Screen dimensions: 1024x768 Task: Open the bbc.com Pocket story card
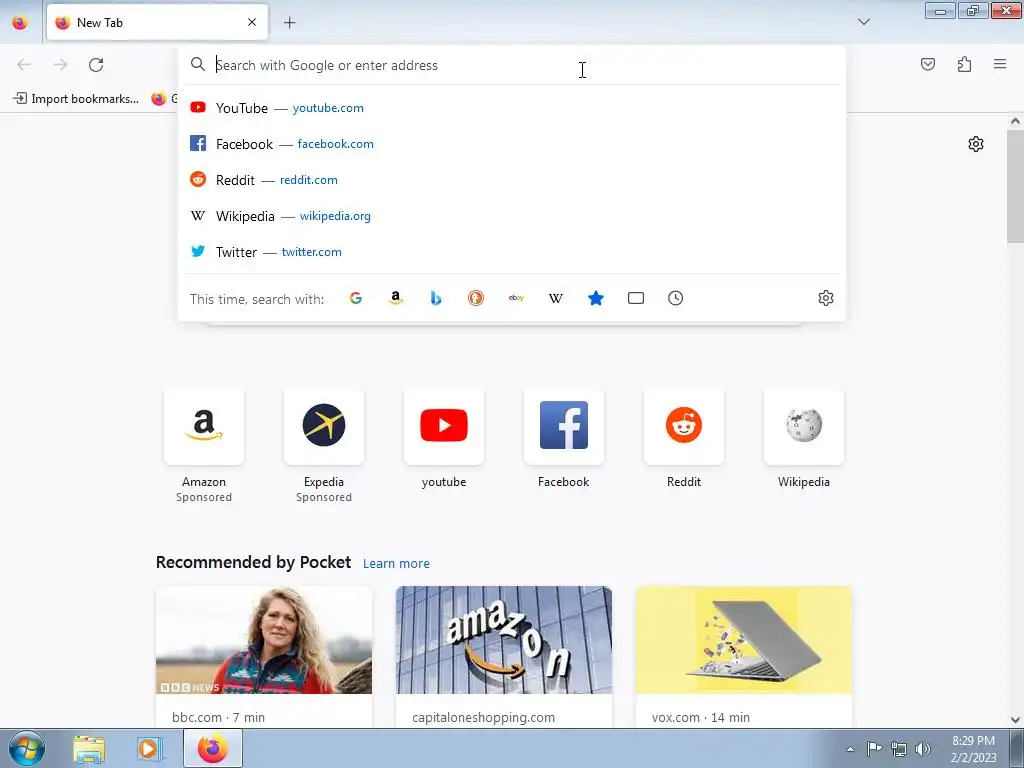tap(264, 657)
